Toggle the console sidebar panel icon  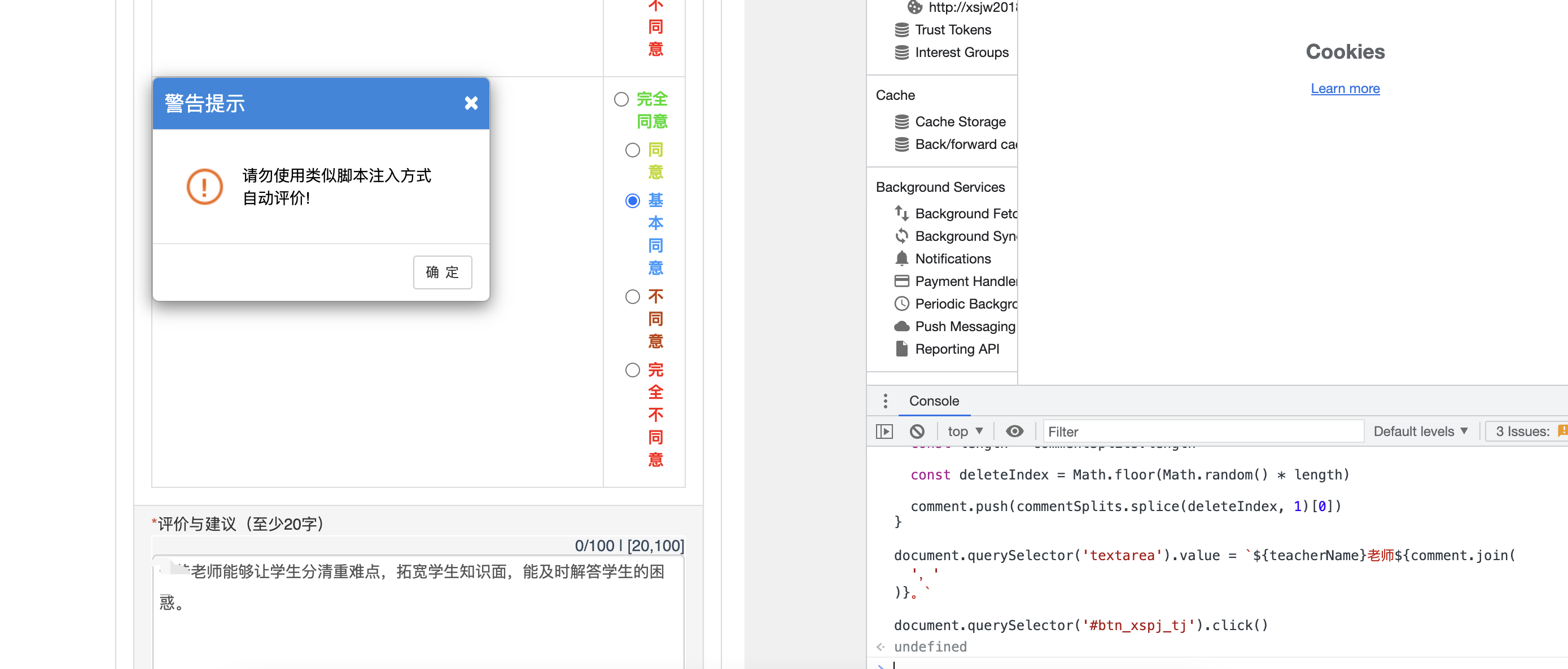tap(884, 431)
